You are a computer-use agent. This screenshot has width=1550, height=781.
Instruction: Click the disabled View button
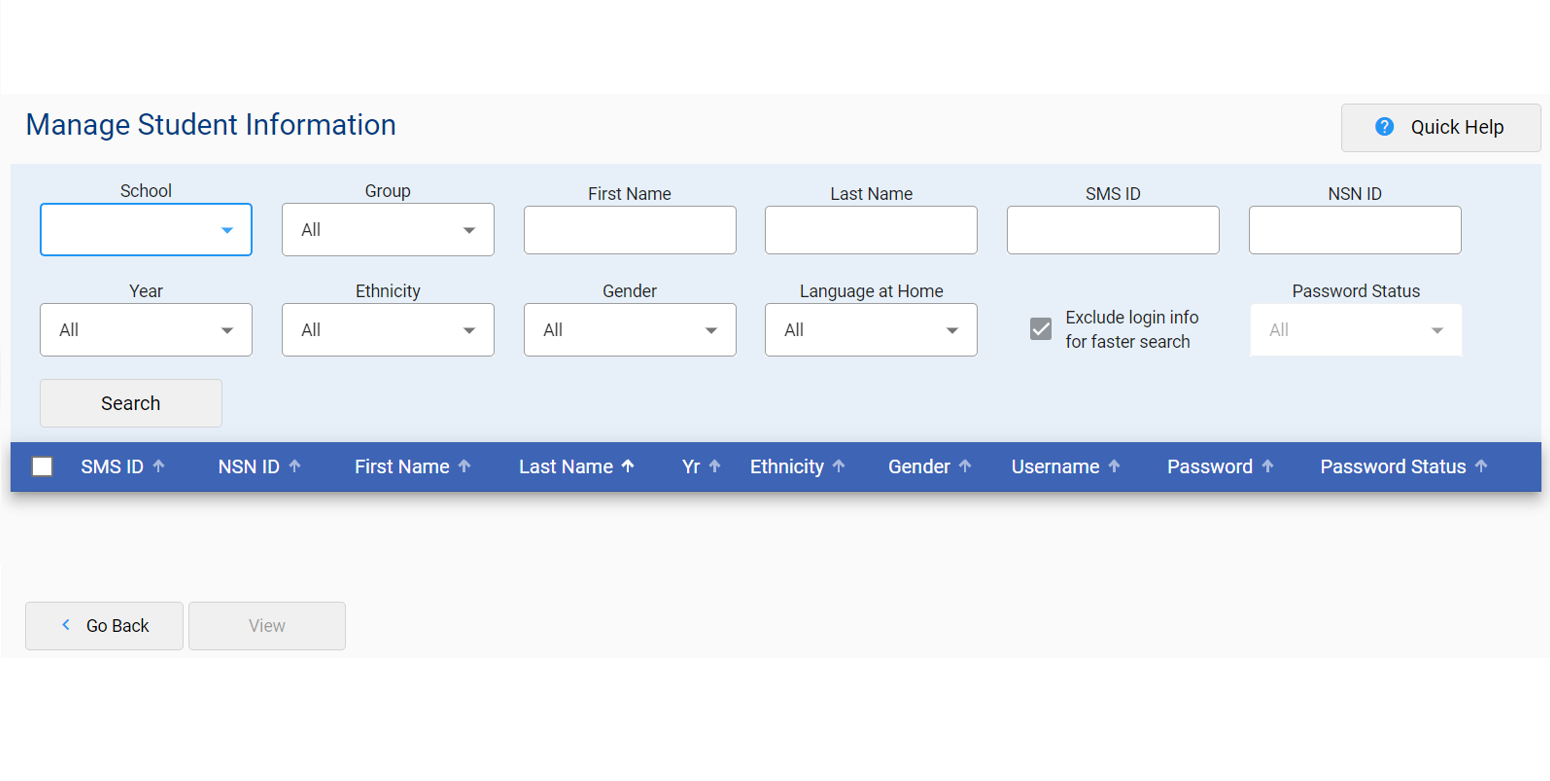click(x=266, y=625)
